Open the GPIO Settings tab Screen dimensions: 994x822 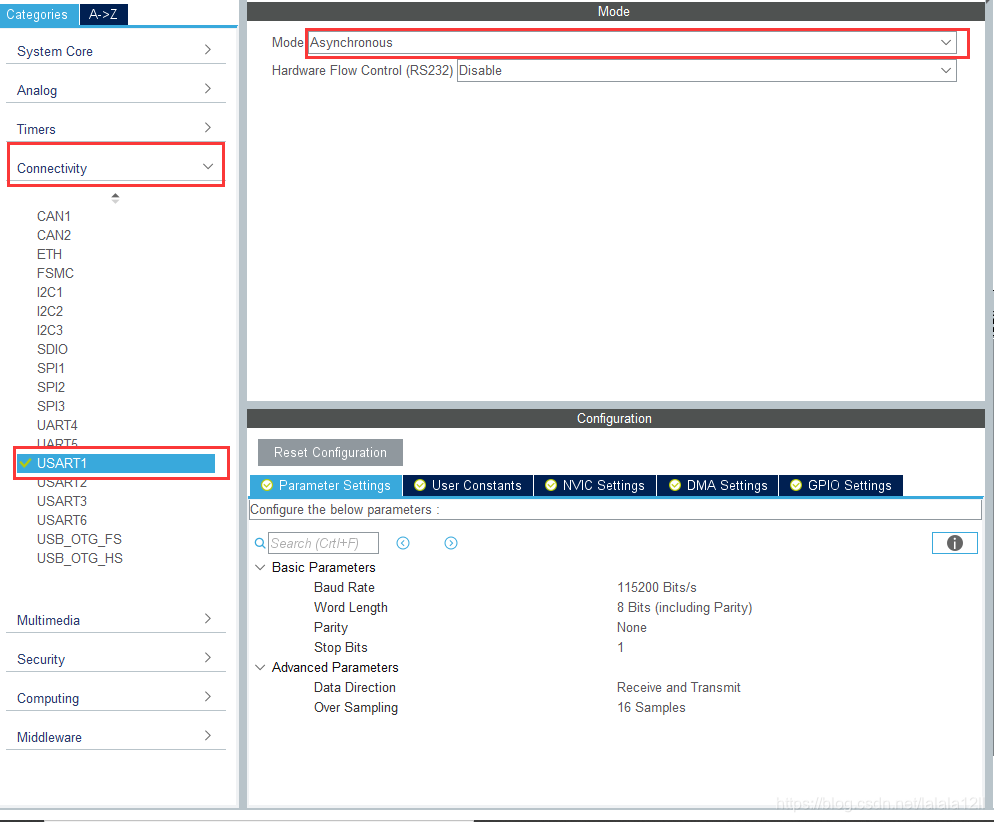coord(841,485)
